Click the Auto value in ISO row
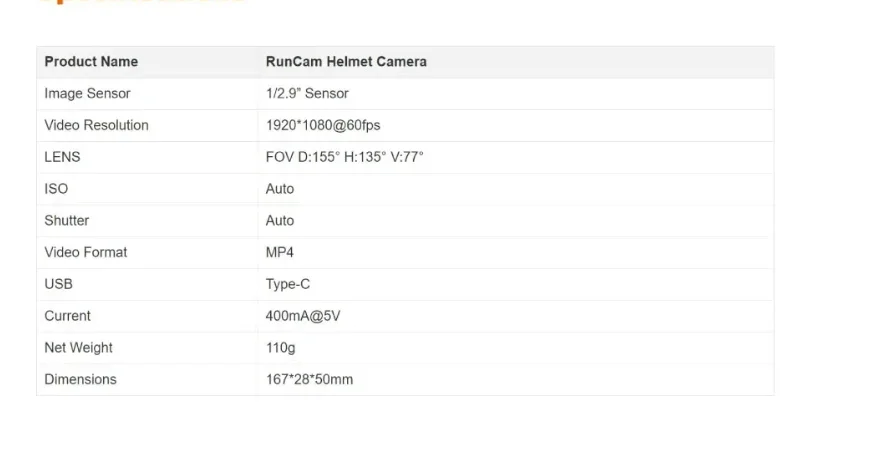This screenshot has height=450, width=869. pyautogui.click(x=280, y=189)
